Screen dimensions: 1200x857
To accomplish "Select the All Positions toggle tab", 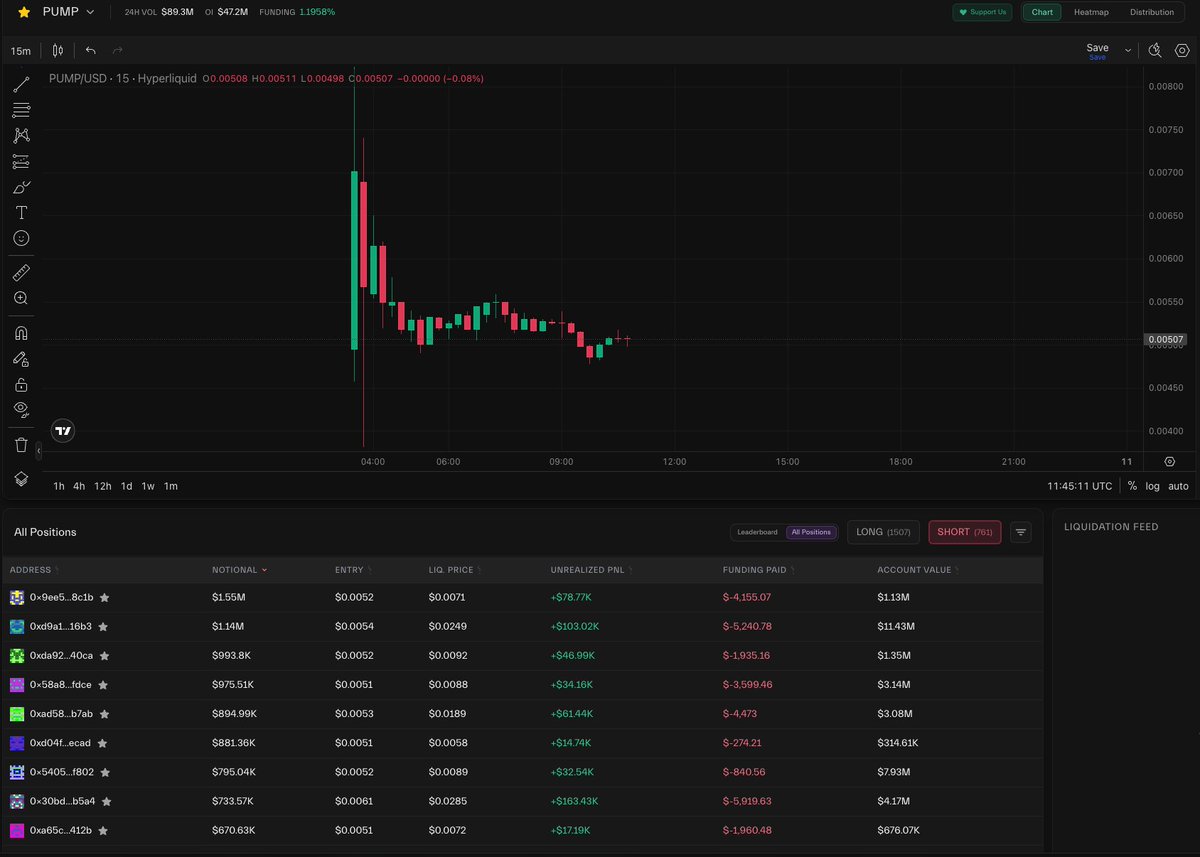I will click(x=811, y=532).
